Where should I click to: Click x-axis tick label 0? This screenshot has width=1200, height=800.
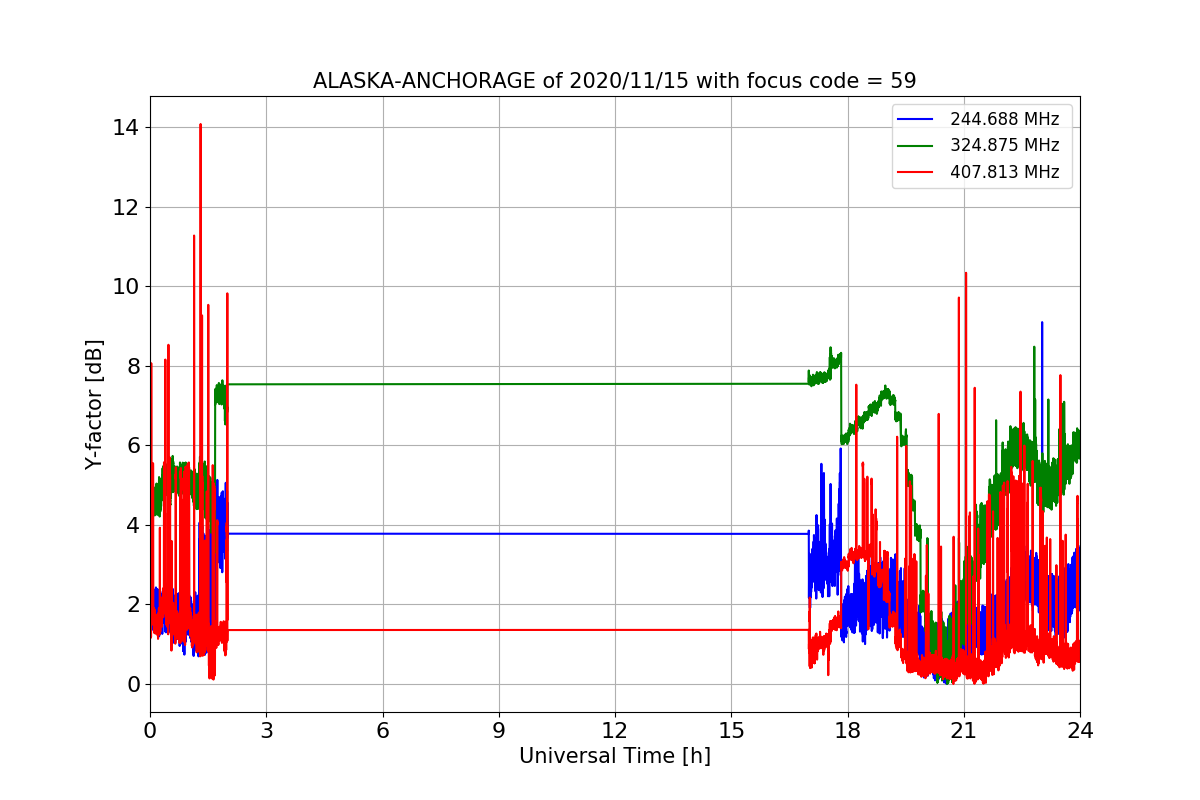pos(150,731)
